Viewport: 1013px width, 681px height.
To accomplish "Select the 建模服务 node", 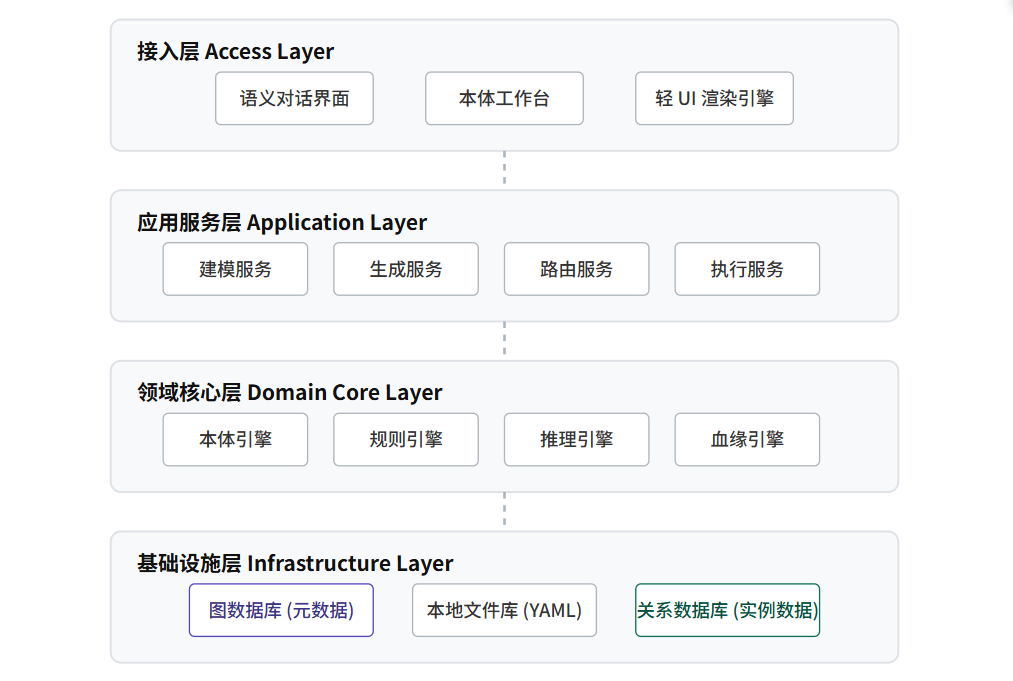I will (235, 269).
